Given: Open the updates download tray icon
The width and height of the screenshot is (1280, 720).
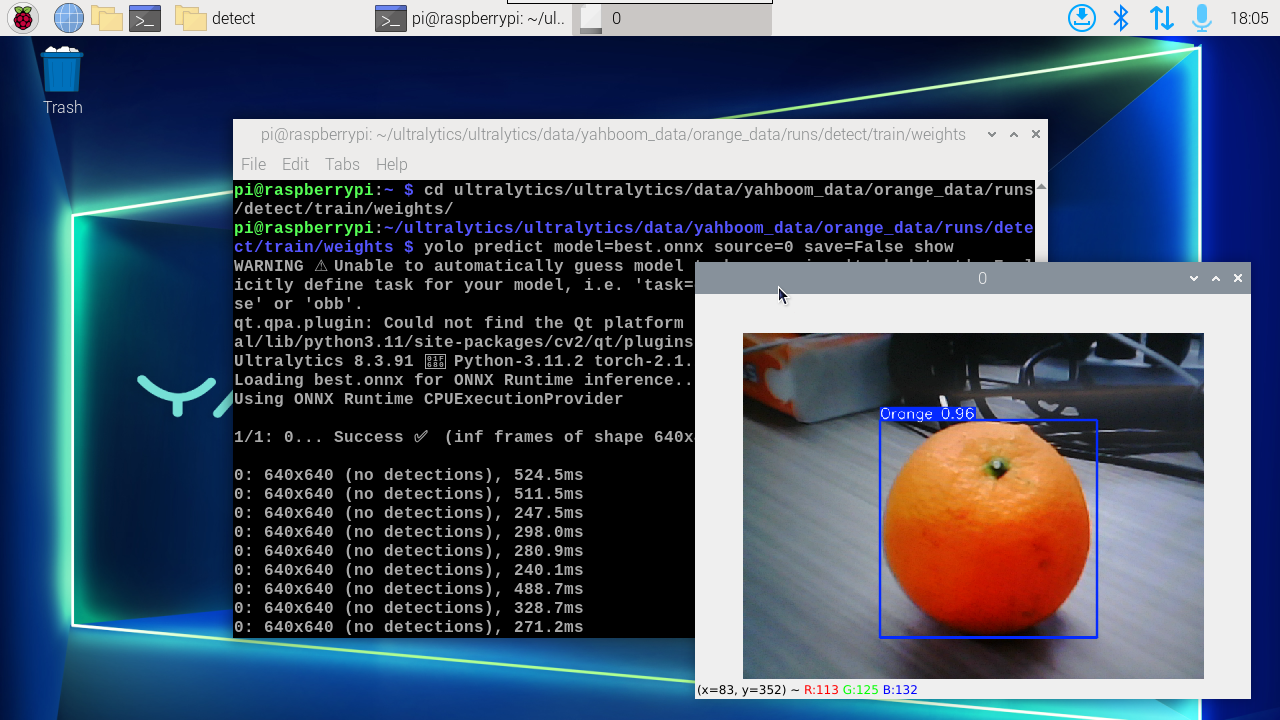Looking at the screenshot, I should pos(1082,18).
